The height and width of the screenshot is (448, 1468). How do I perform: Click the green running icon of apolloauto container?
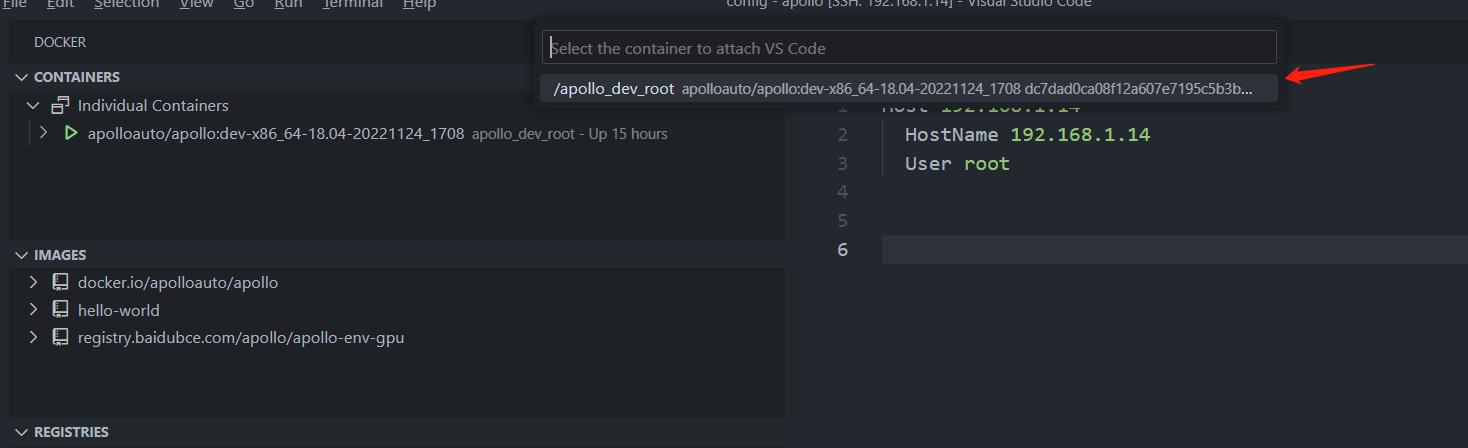71,133
